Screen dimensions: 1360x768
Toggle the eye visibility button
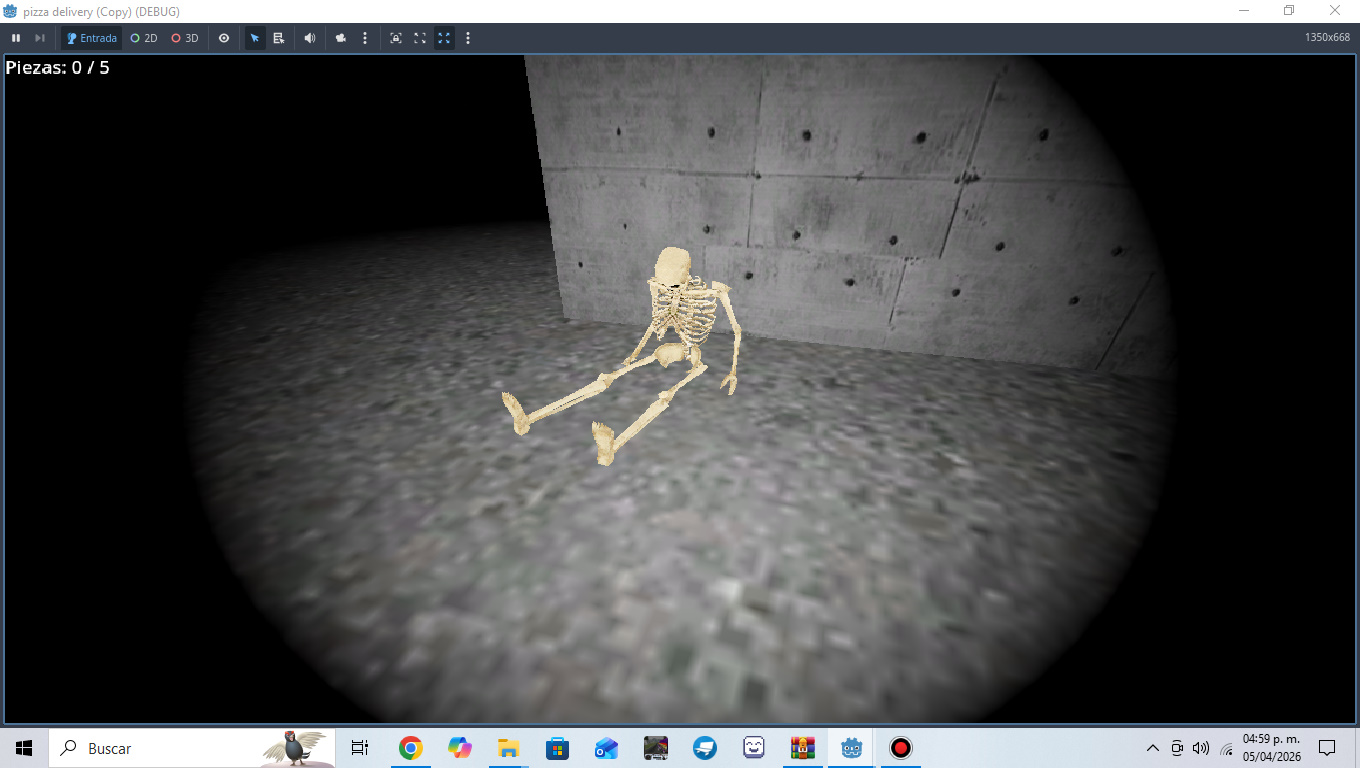(224, 38)
